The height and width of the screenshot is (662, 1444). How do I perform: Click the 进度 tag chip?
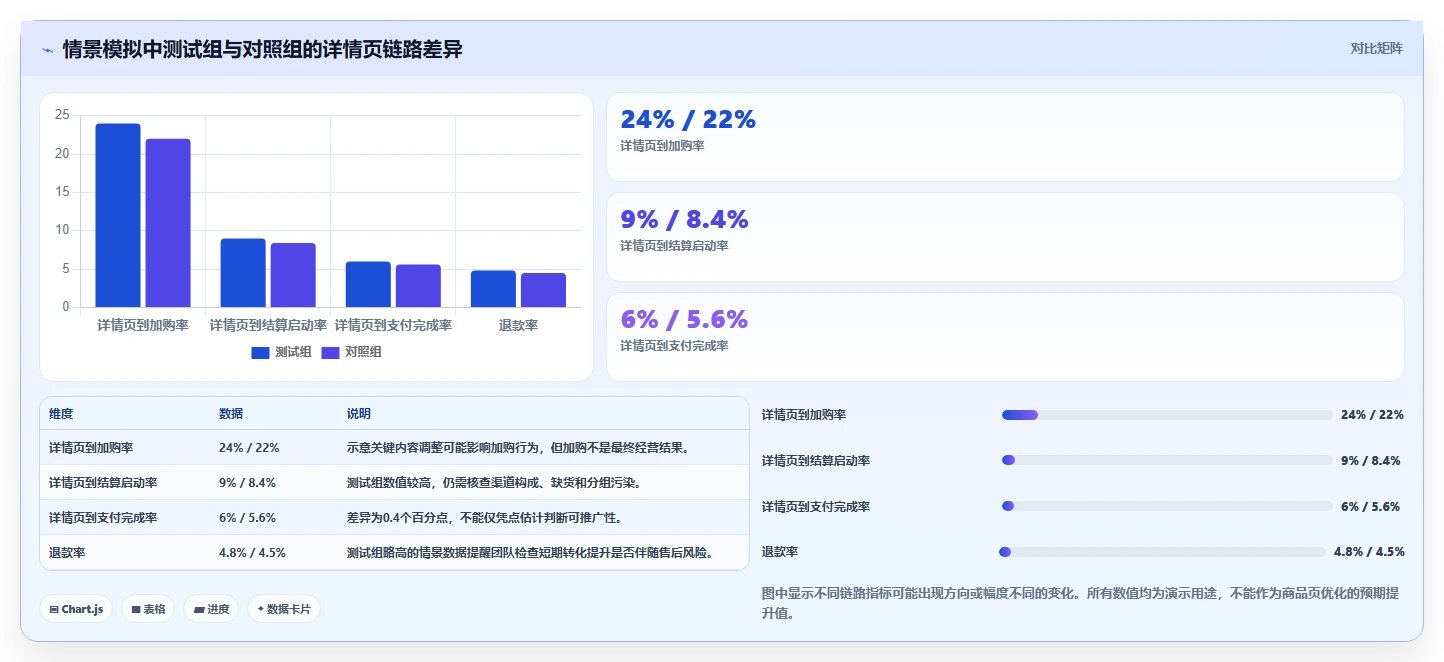pyautogui.click(x=211, y=609)
